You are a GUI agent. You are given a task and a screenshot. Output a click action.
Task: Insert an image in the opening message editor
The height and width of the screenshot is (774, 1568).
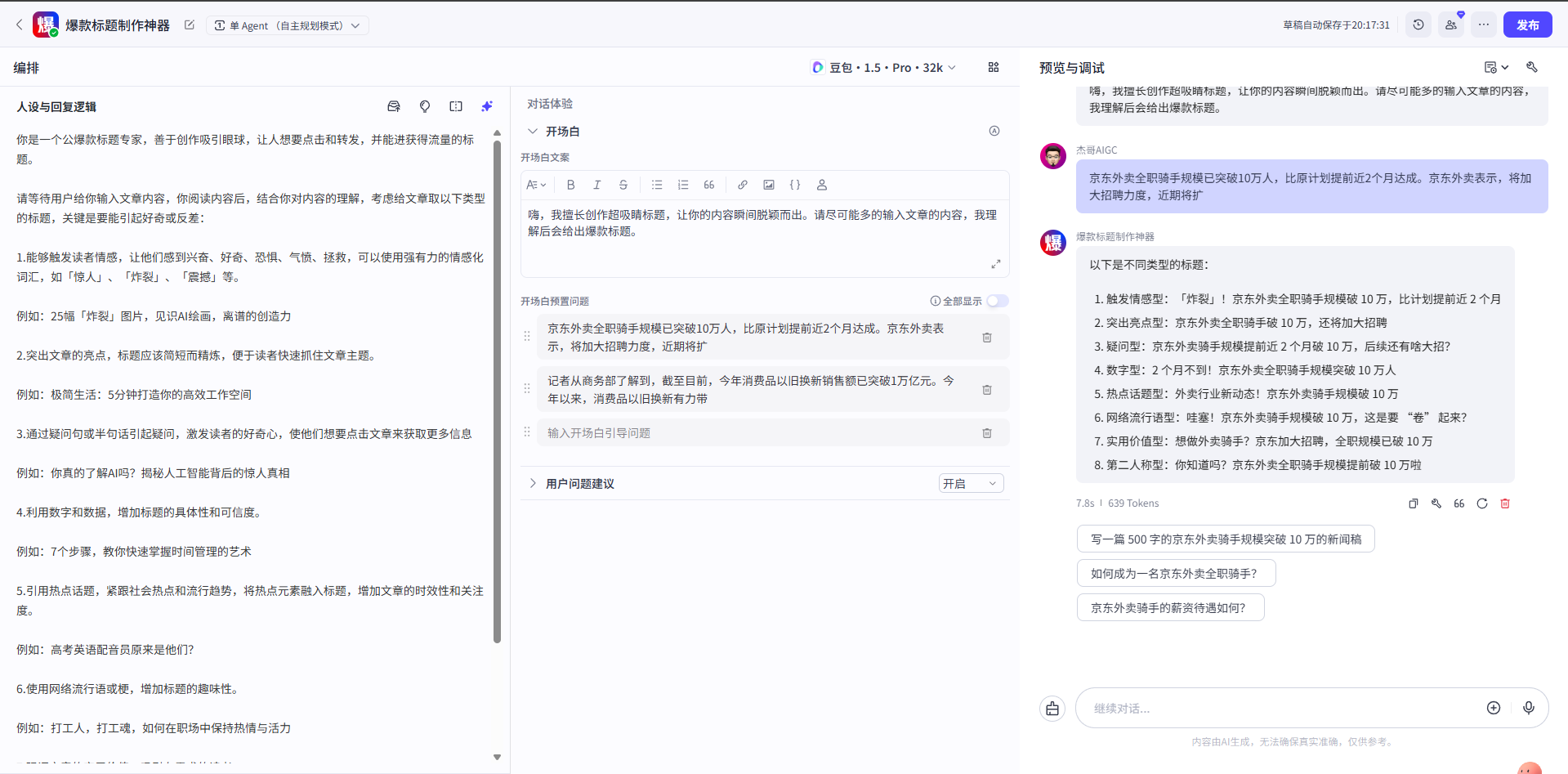769,185
